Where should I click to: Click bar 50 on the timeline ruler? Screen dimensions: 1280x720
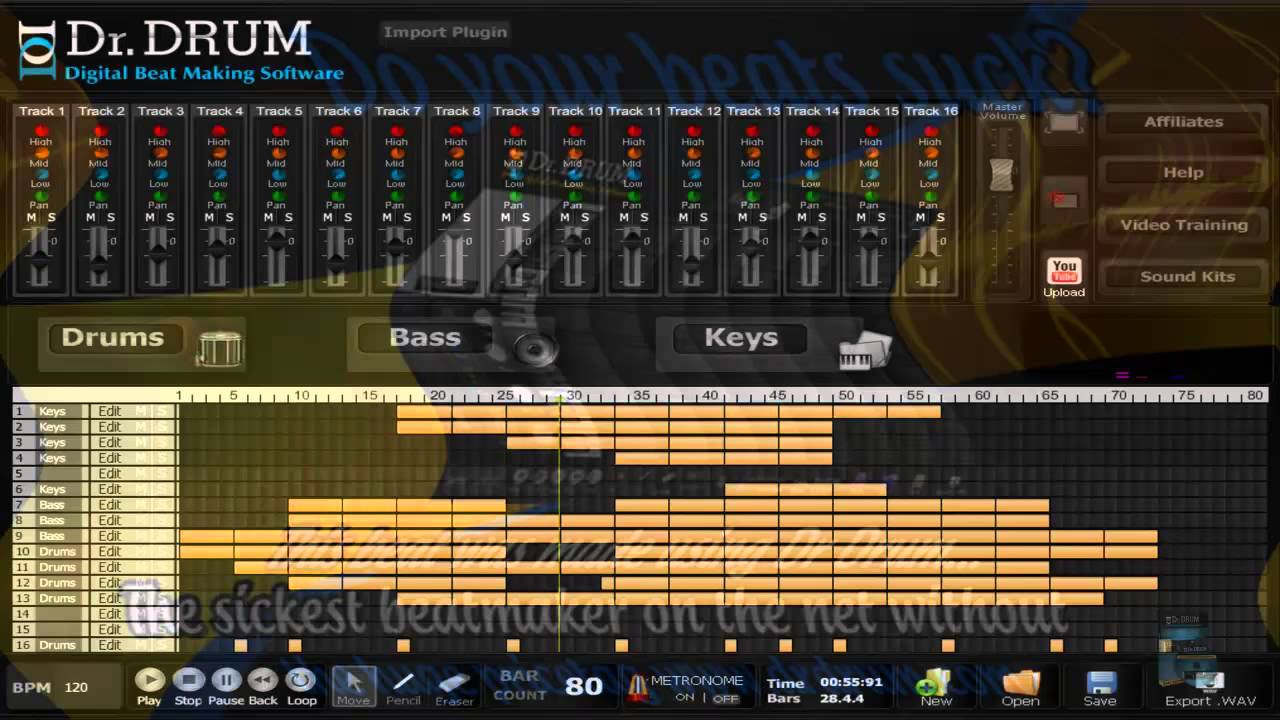[846, 396]
